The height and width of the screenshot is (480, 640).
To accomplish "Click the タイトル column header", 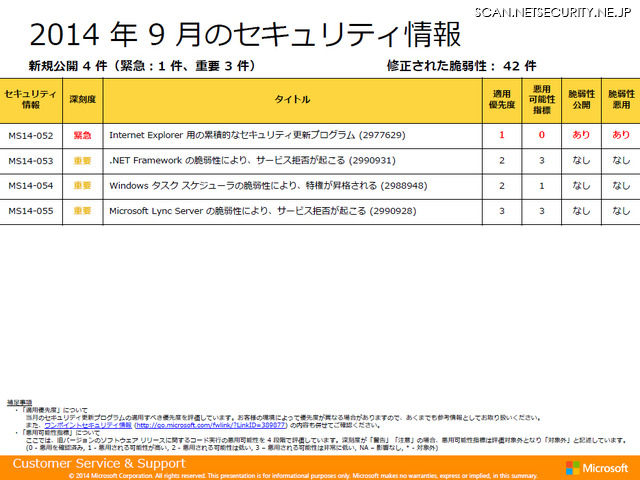I will pos(292,100).
